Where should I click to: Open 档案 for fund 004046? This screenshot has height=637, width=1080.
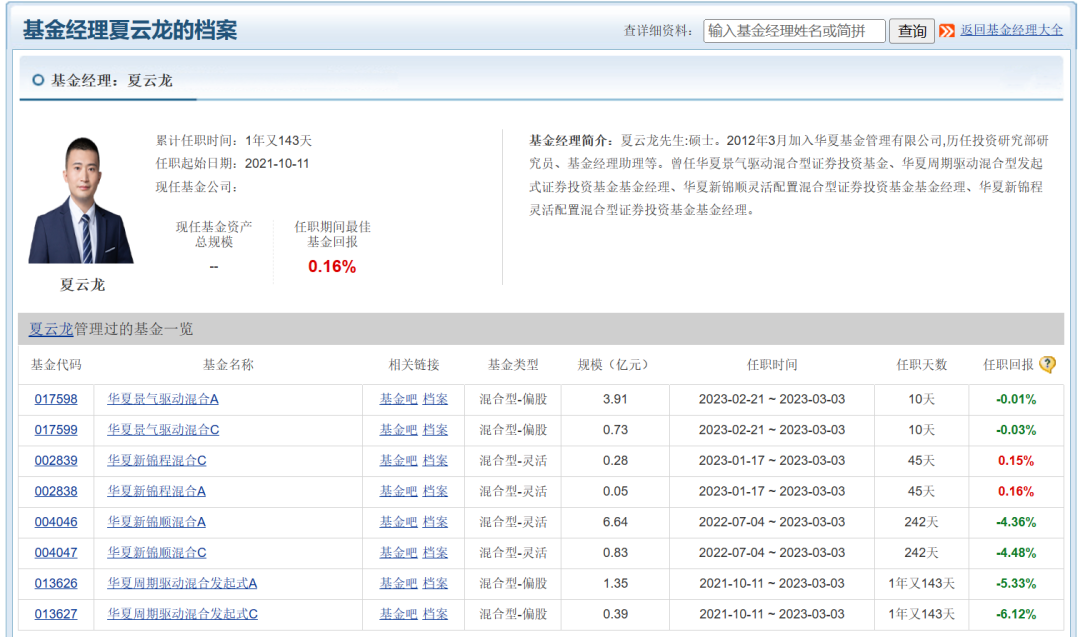coord(435,521)
